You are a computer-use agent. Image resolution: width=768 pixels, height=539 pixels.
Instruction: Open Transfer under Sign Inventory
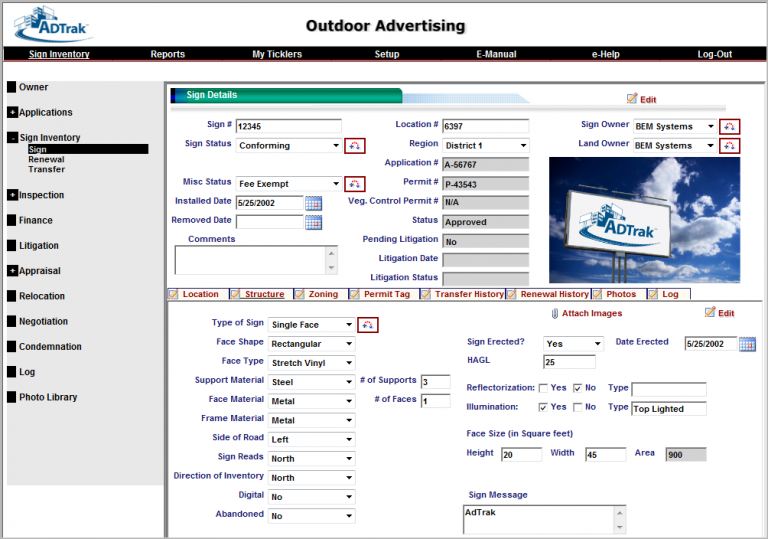pos(47,169)
